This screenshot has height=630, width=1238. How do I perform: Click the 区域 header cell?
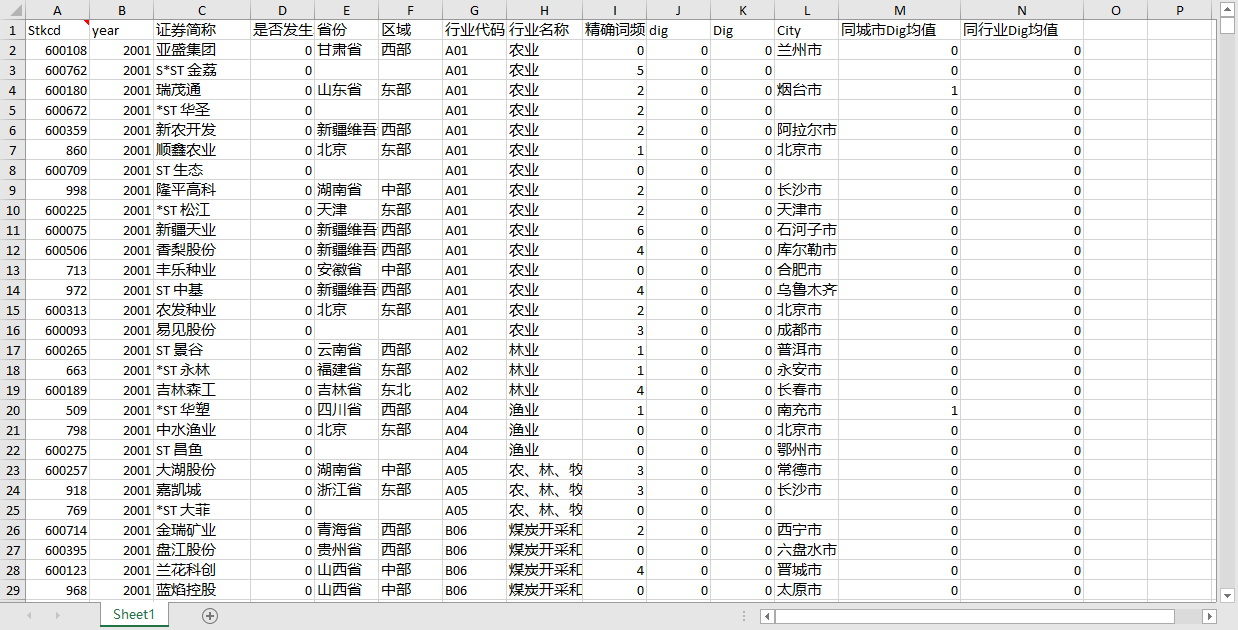coord(410,30)
